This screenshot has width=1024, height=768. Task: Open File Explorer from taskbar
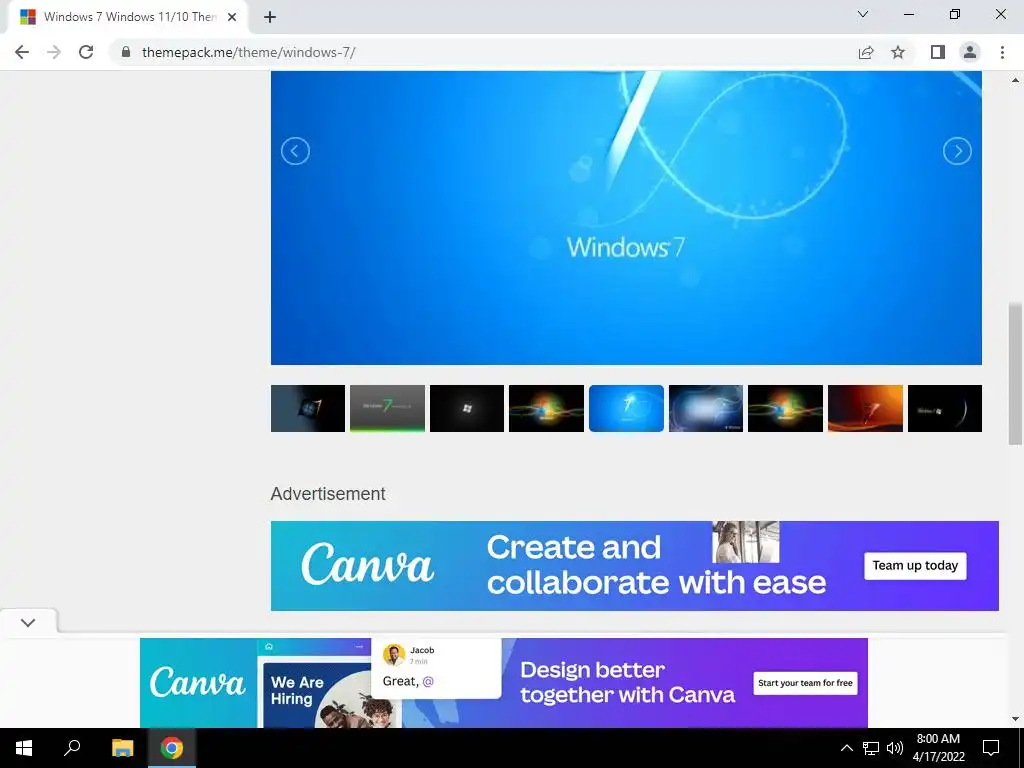(122, 748)
